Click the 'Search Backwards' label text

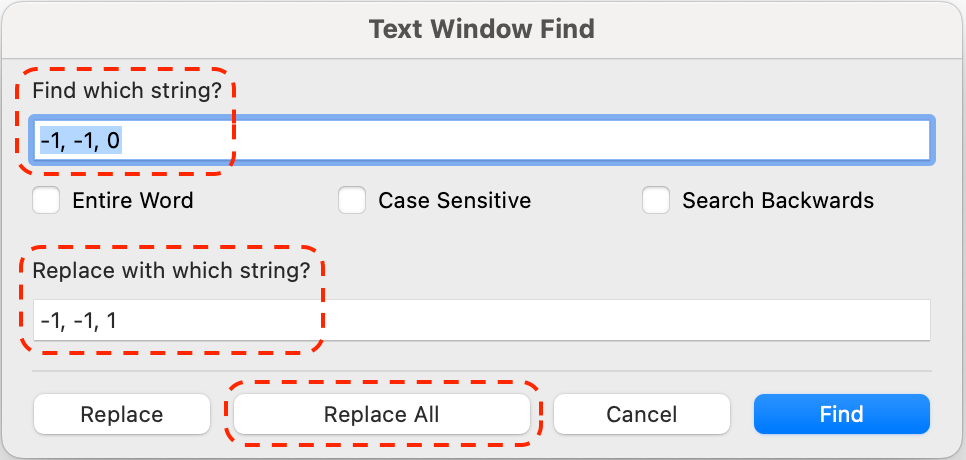point(778,201)
